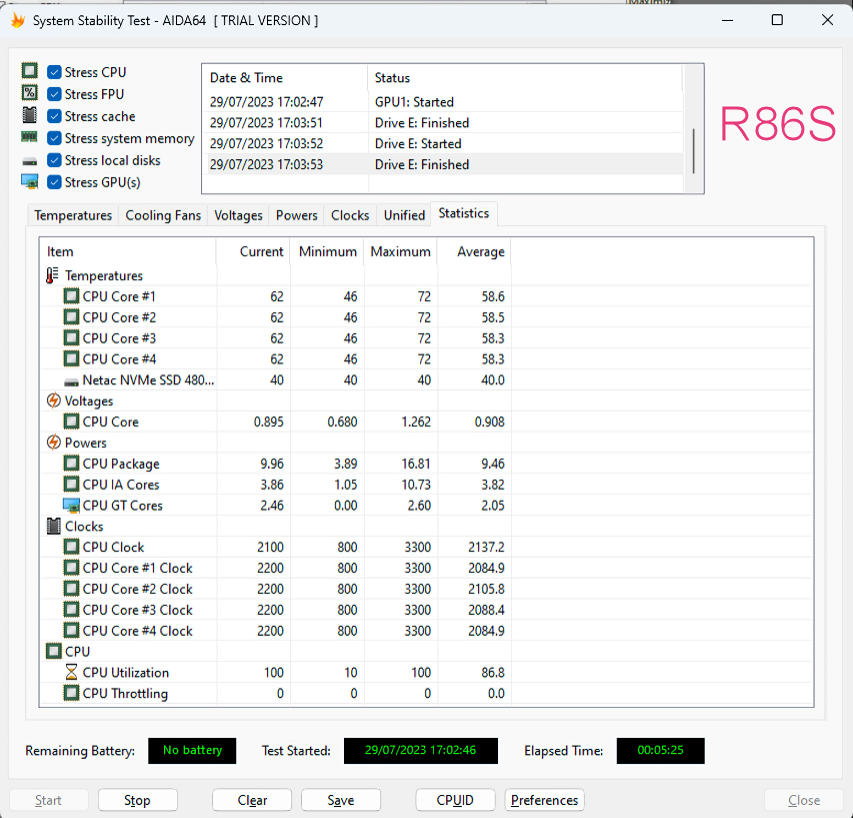The height and width of the screenshot is (818, 853).
Task: Click the chip icon next to CPU IA Cores
Action: [71, 484]
